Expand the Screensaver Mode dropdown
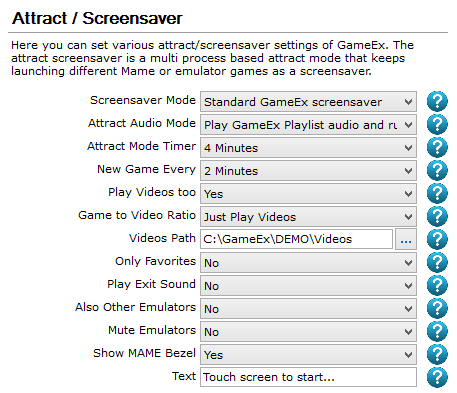This screenshot has width=457, height=393. (x=308, y=102)
